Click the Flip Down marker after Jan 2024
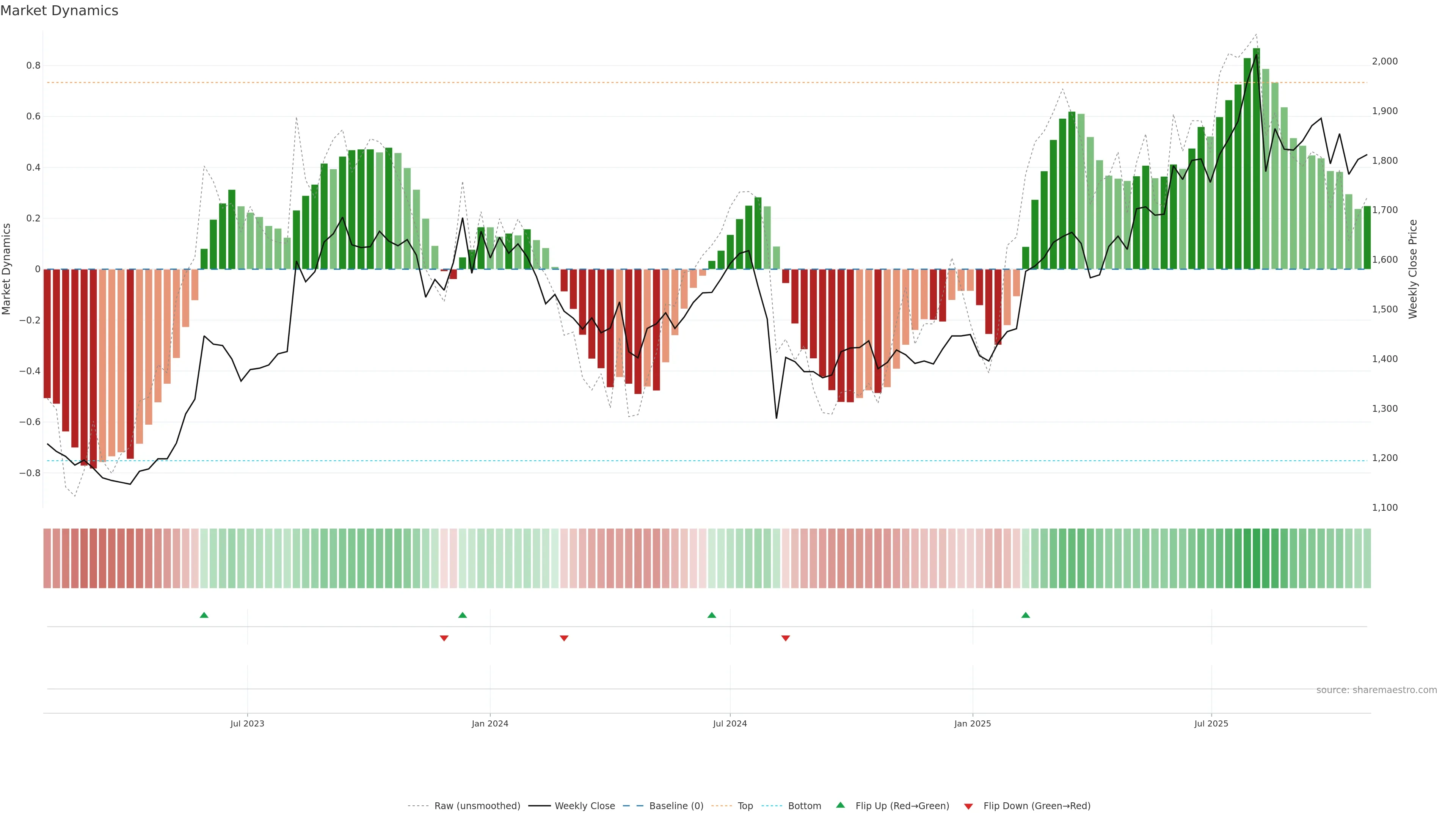1456x819 pixels. (563, 638)
